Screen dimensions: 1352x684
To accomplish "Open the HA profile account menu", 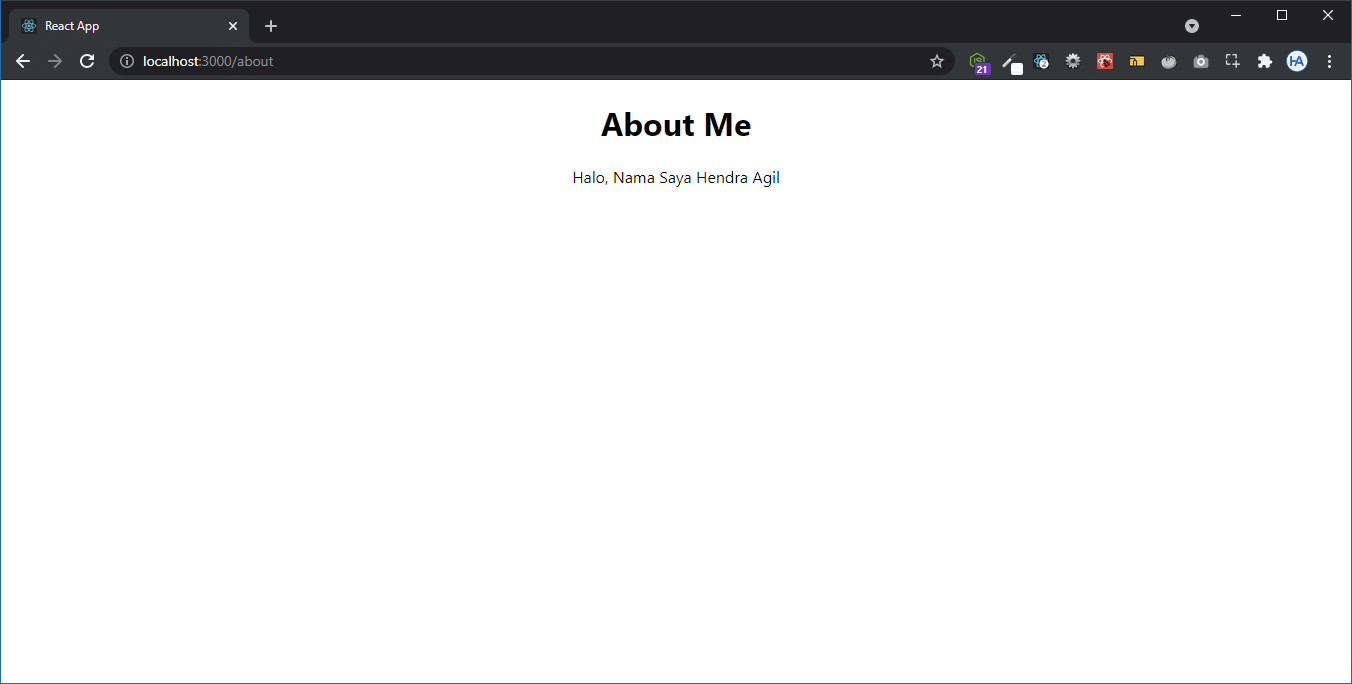I will (1297, 61).
